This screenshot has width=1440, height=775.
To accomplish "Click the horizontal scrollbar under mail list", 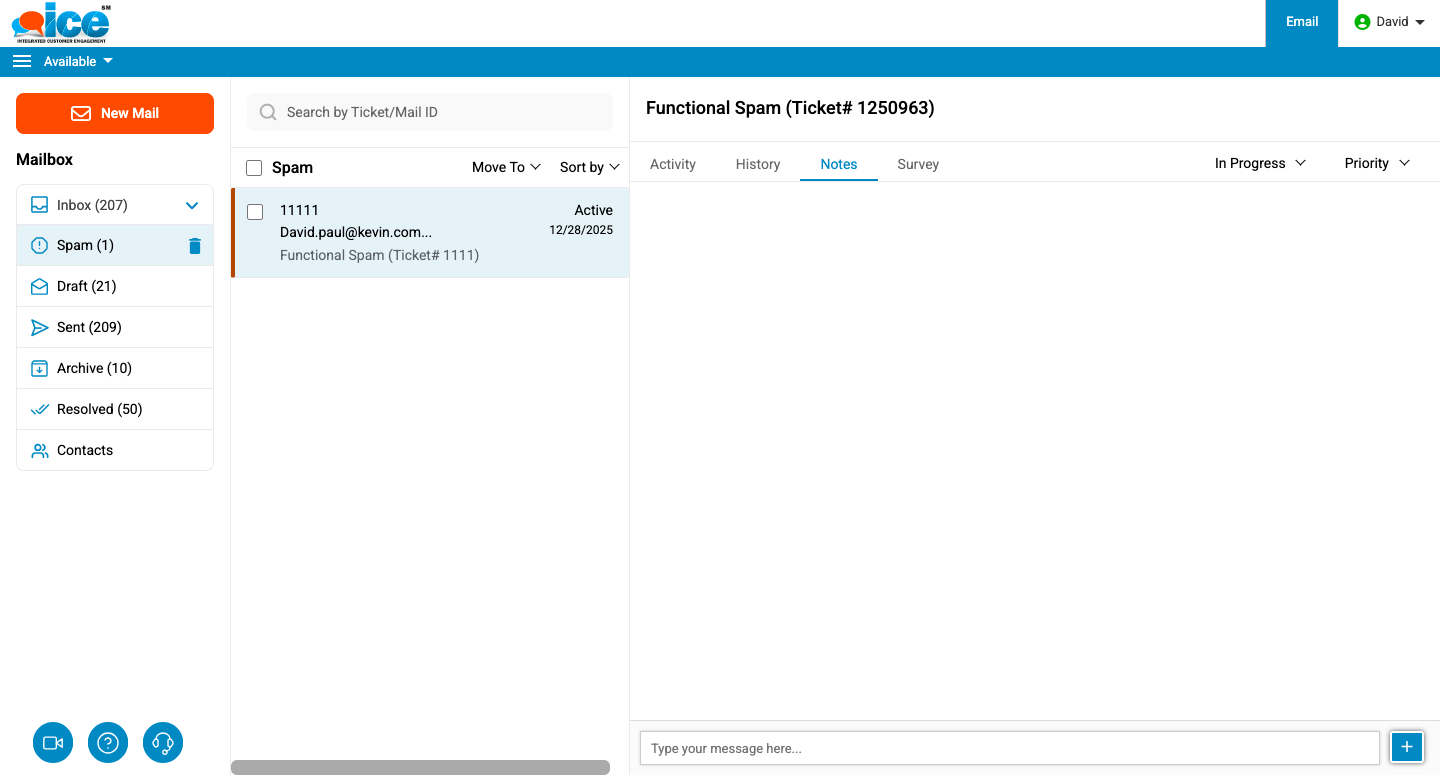I will tap(420, 767).
